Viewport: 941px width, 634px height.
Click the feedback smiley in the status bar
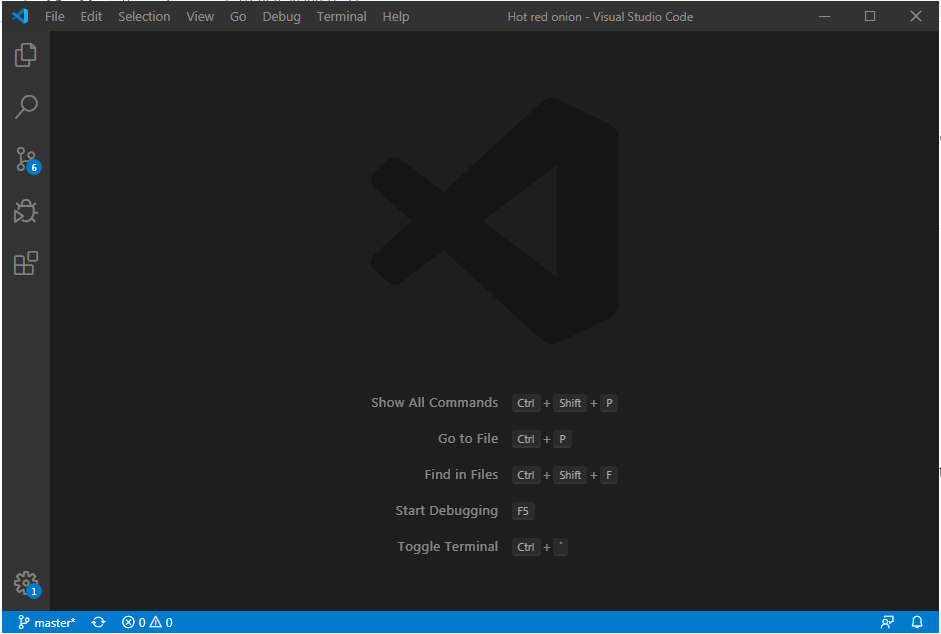pyautogui.click(x=887, y=622)
